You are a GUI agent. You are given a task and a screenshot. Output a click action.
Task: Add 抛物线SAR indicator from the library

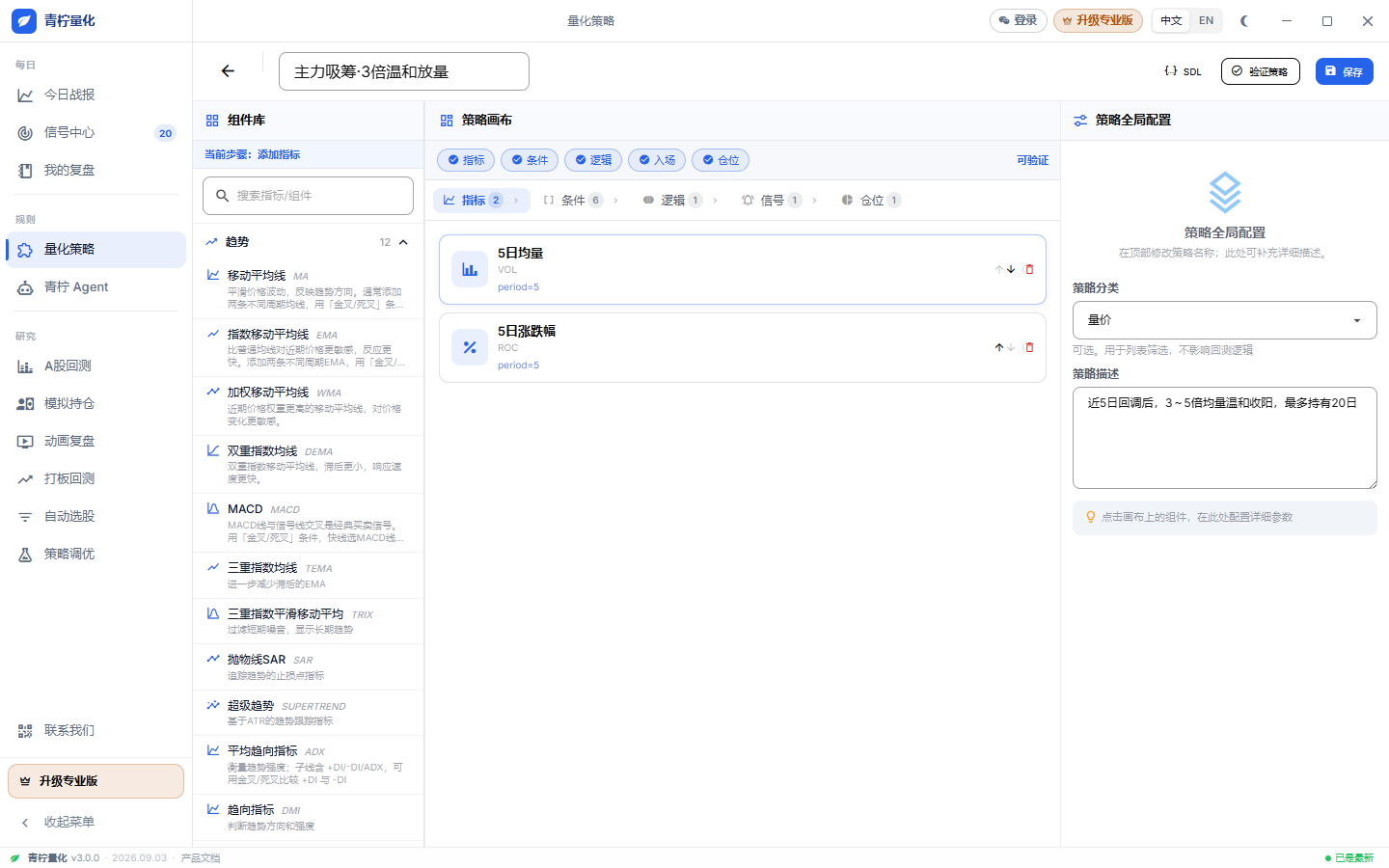[x=308, y=666]
